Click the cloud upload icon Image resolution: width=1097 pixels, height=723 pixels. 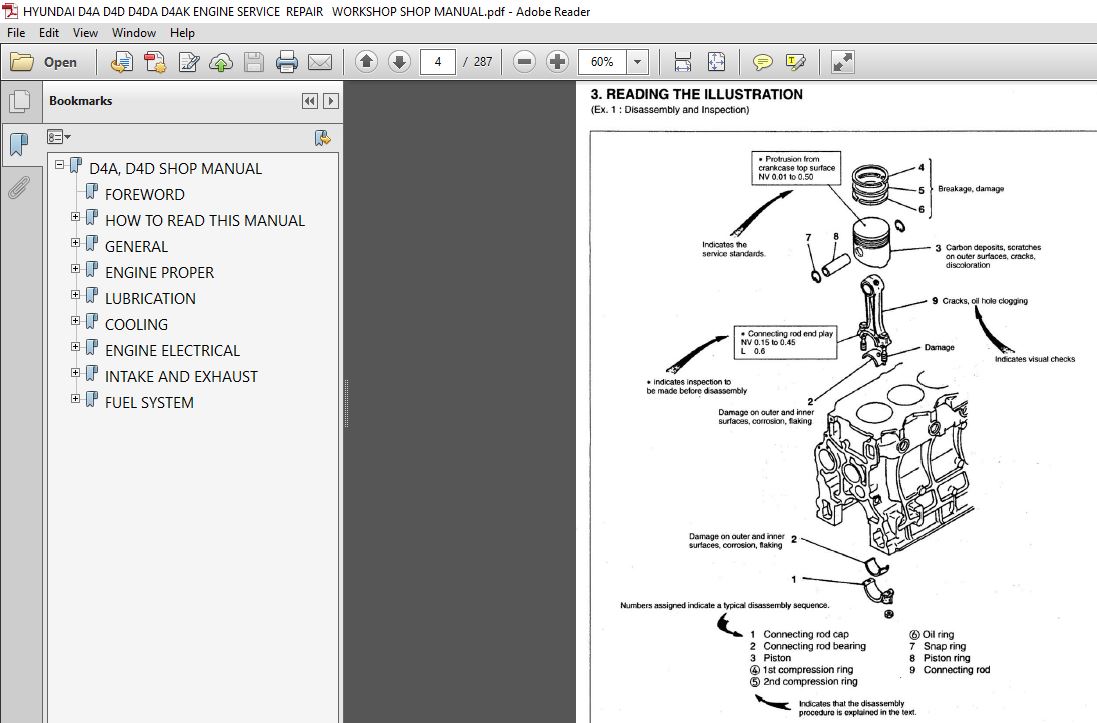pyautogui.click(x=221, y=62)
